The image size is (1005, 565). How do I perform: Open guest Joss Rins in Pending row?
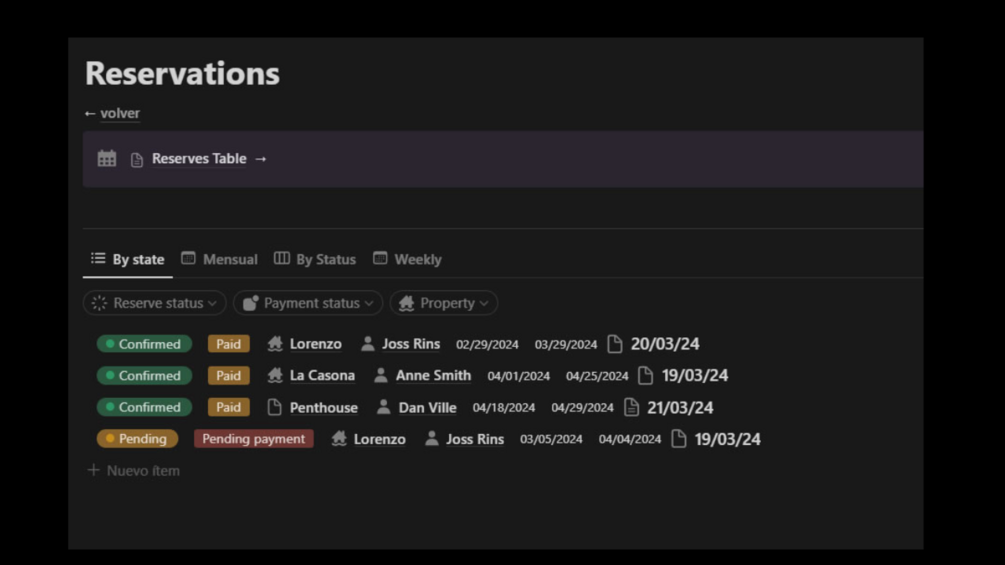[x=475, y=439]
